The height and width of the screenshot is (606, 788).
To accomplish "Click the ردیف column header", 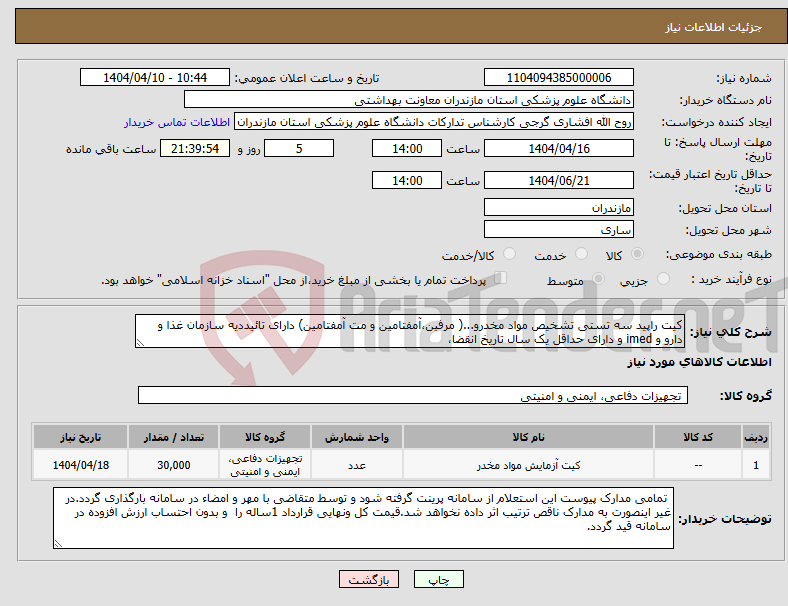I will coord(756,437).
